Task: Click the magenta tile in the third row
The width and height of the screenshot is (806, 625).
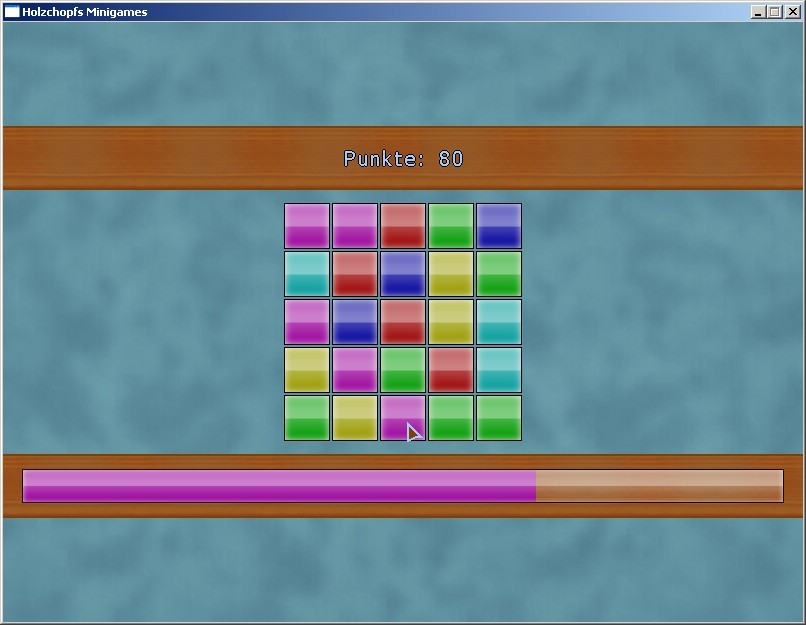Action: [307, 322]
